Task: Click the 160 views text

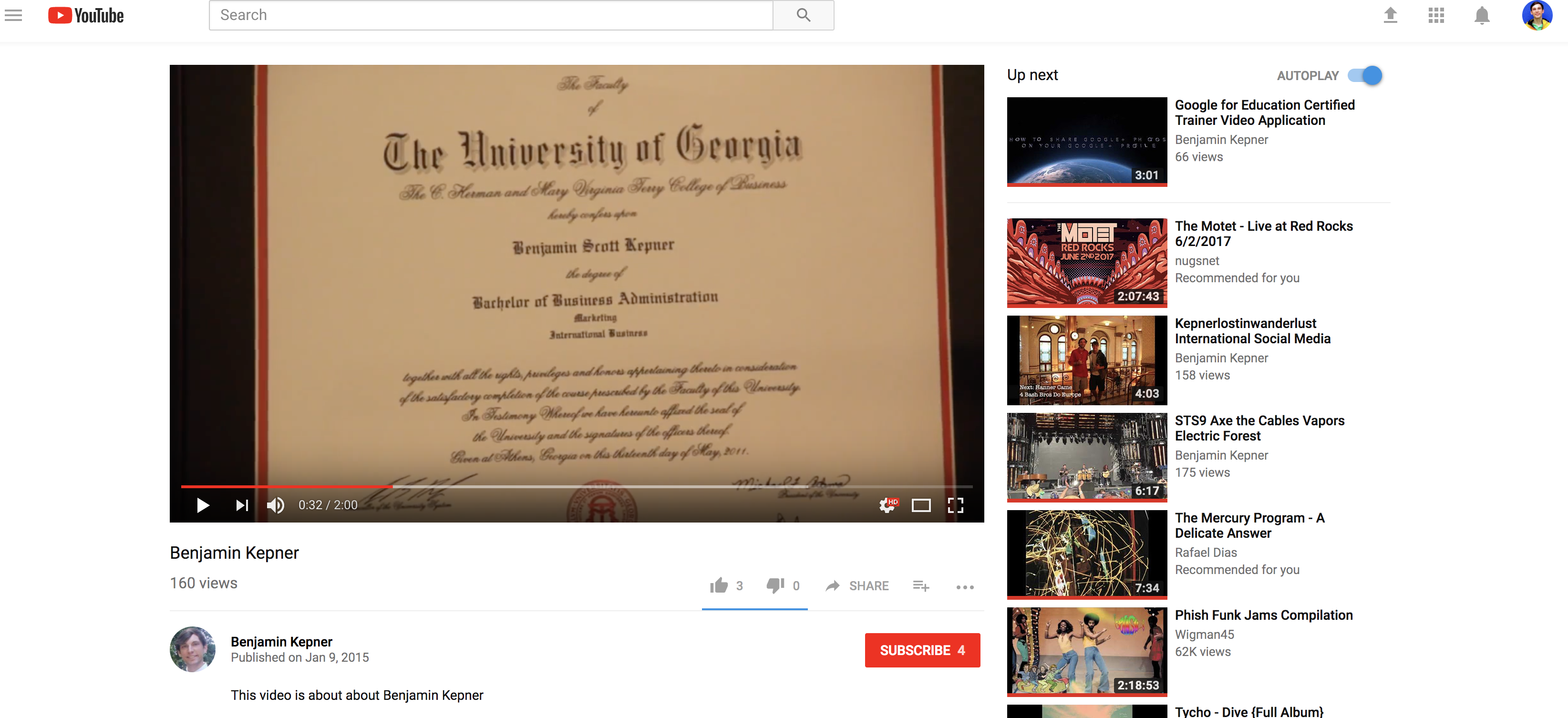Action: pos(203,583)
